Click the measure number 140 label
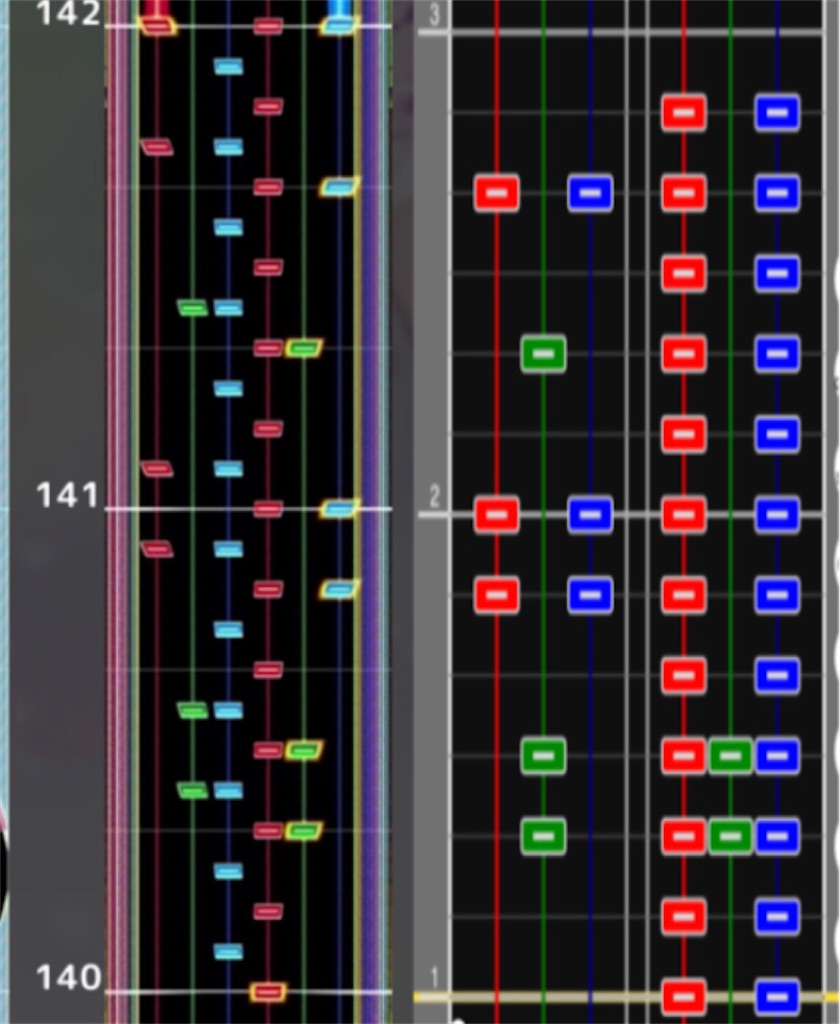This screenshot has width=840, height=1024. tap(69, 978)
